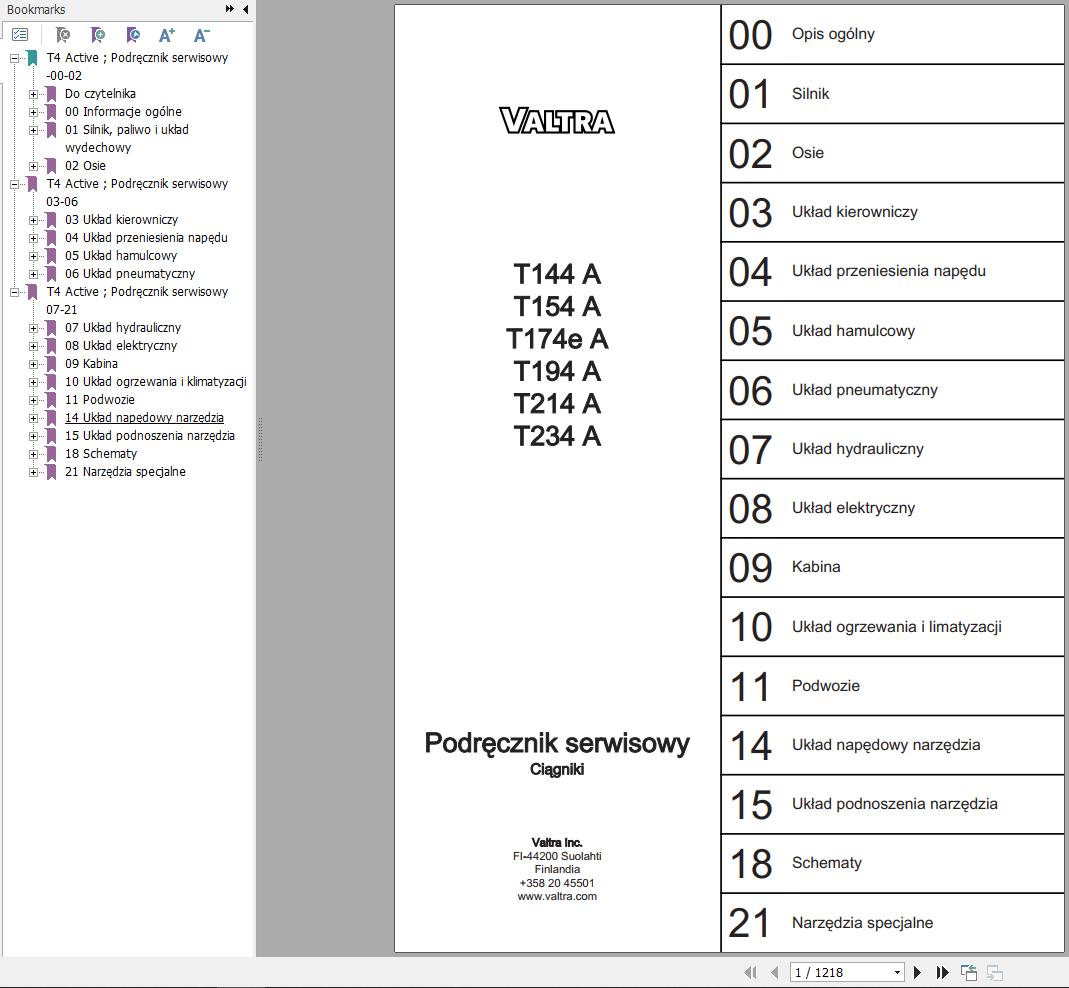
Task: Click the panel divider grip handle
Action: 260,440
